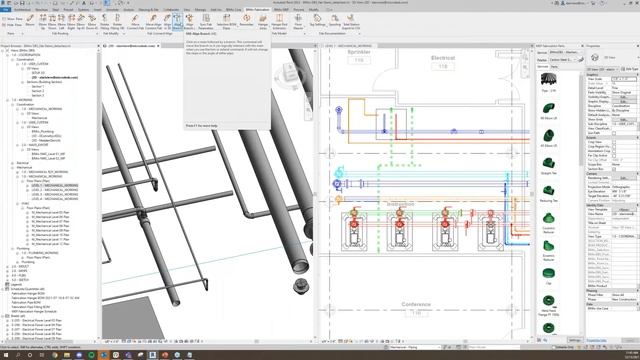Click the Sync Fab Parameters tool

click(206, 22)
